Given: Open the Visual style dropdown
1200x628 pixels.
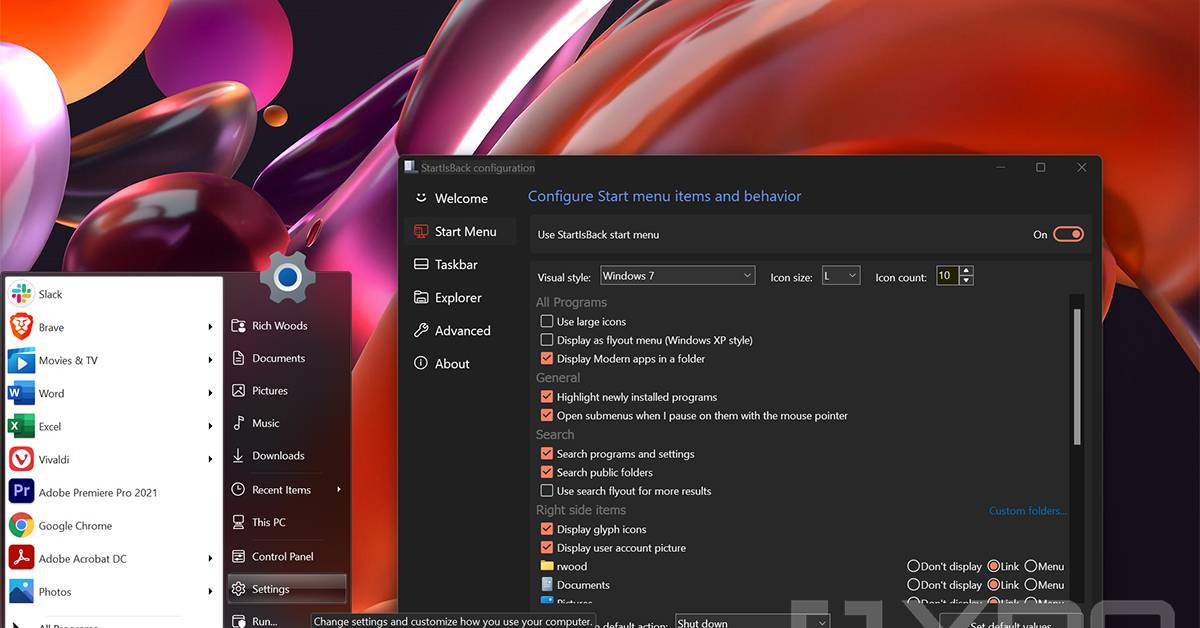Looking at the screenshot, I should (677, 276).
